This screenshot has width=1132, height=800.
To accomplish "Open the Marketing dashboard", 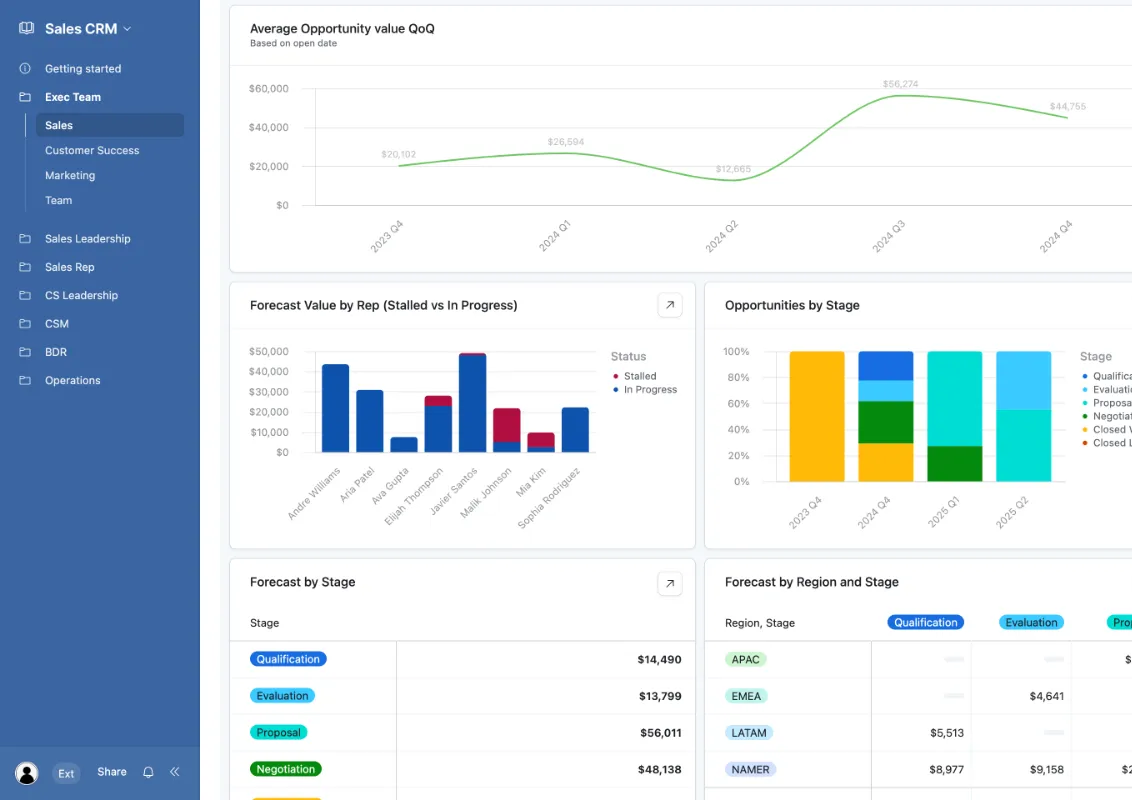I will (x=70, y=175).
